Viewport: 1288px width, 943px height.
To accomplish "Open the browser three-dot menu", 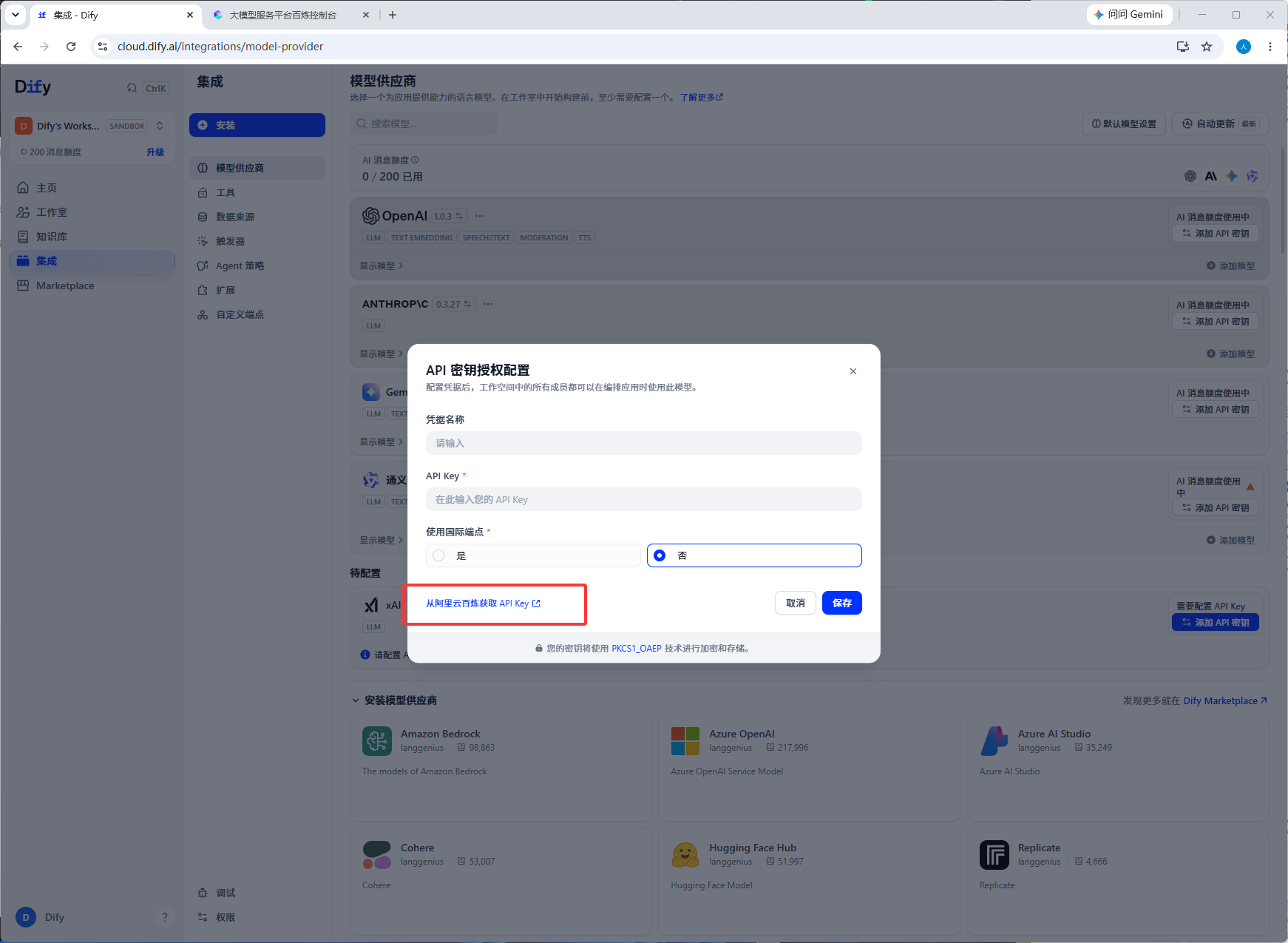I will [1270, 47].
